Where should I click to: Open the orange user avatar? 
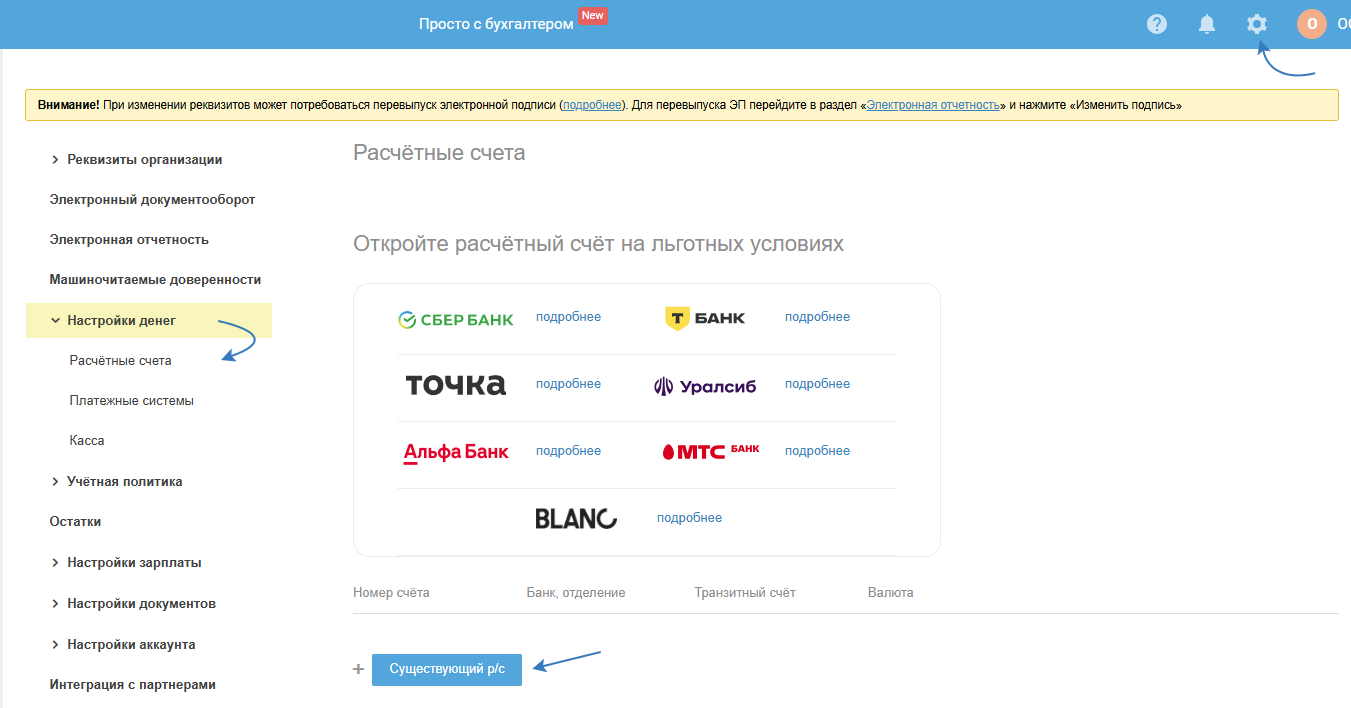(1312, 24)
